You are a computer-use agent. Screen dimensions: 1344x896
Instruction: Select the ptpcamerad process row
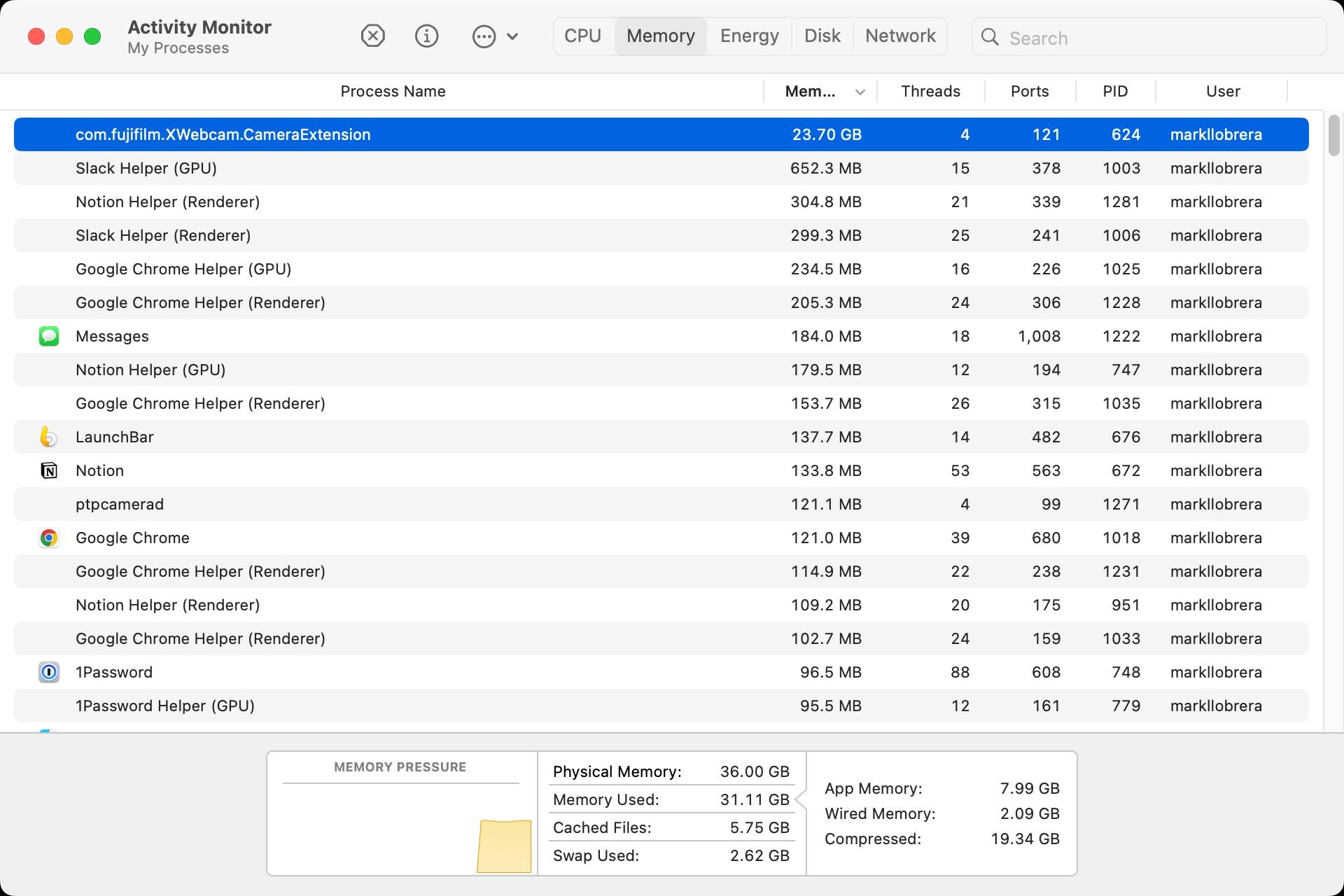coord(420,504)
